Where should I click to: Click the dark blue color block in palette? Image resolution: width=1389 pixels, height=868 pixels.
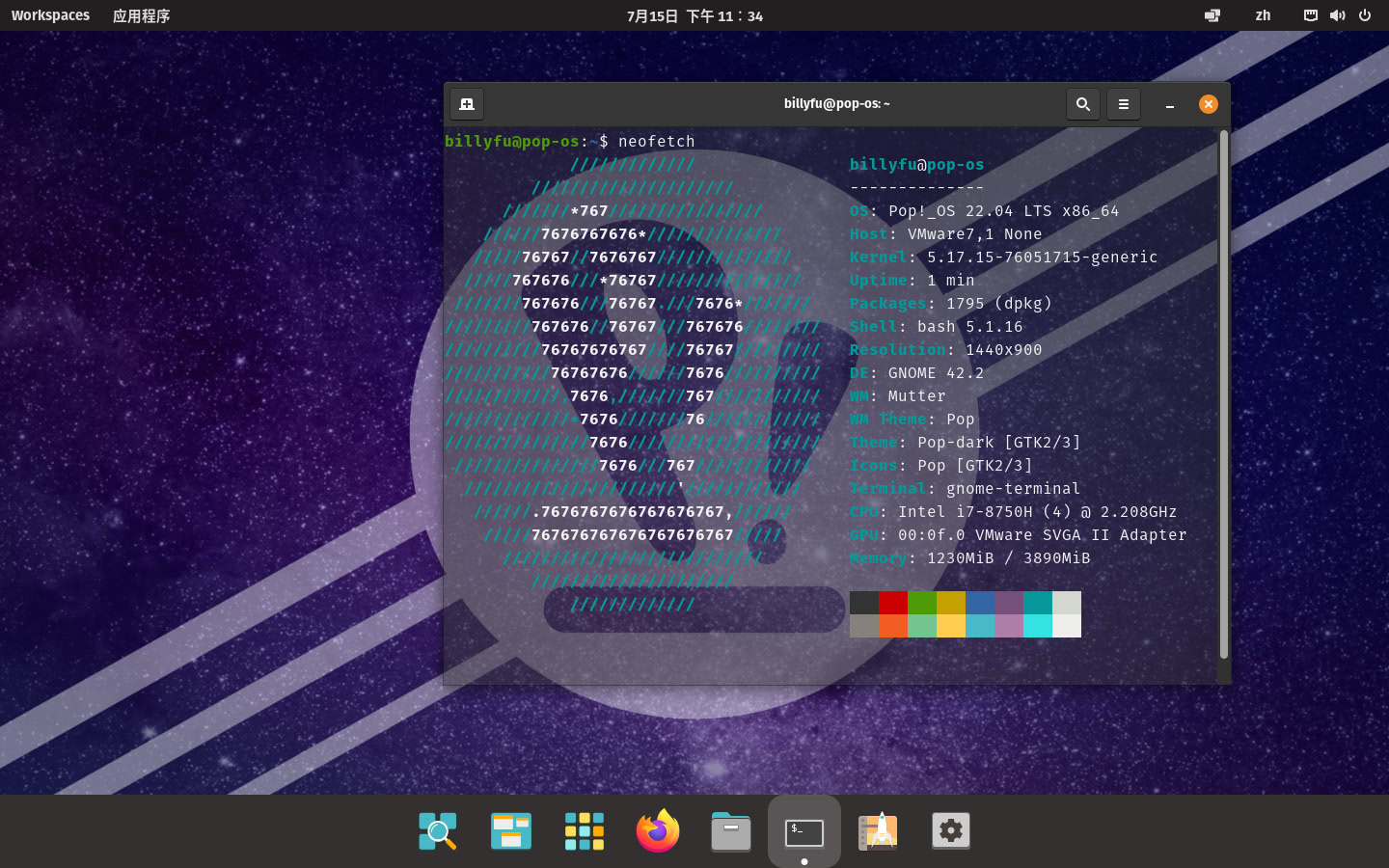tap(980, 603)
